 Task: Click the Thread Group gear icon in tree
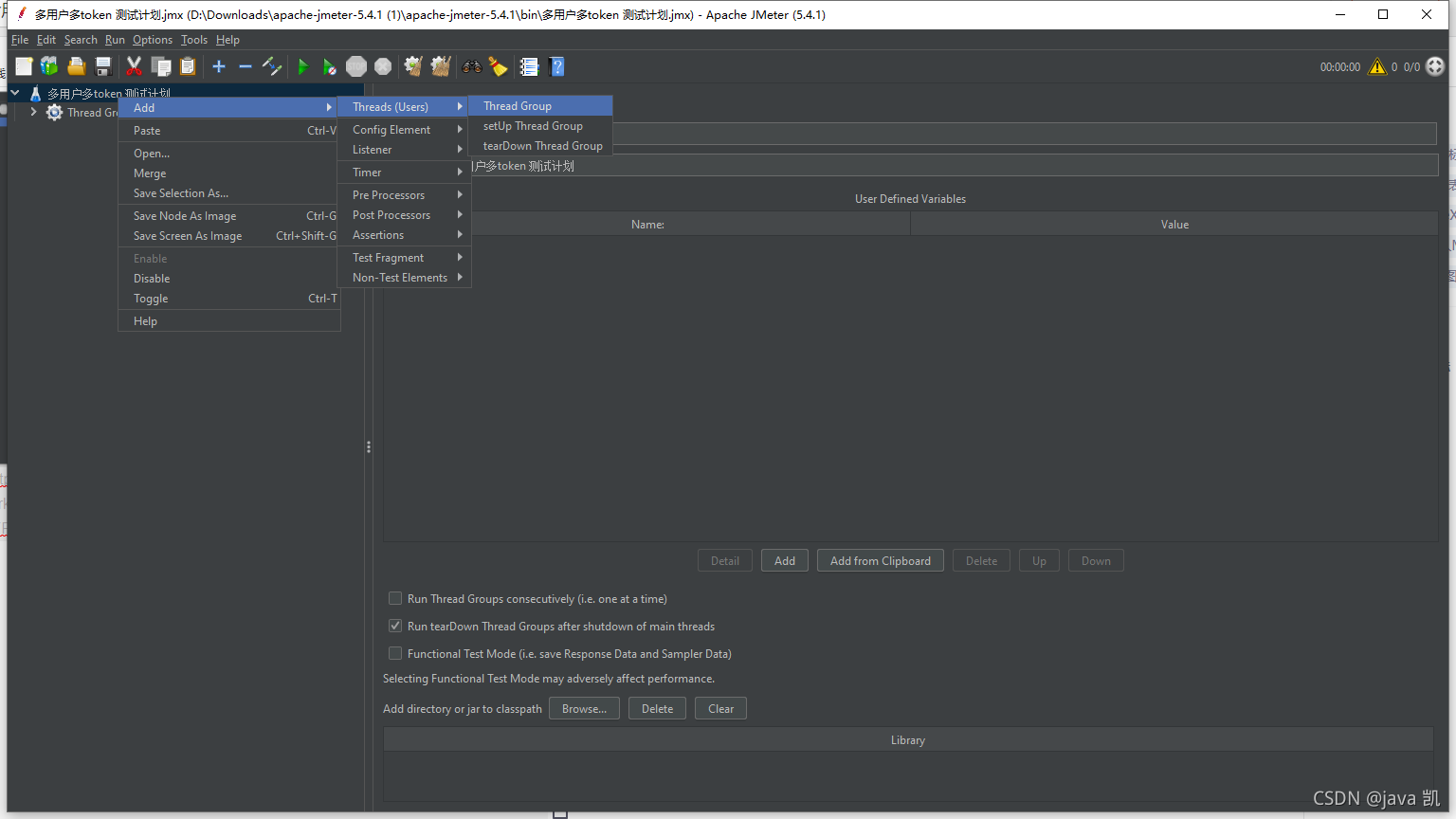(x=54, y=113)
